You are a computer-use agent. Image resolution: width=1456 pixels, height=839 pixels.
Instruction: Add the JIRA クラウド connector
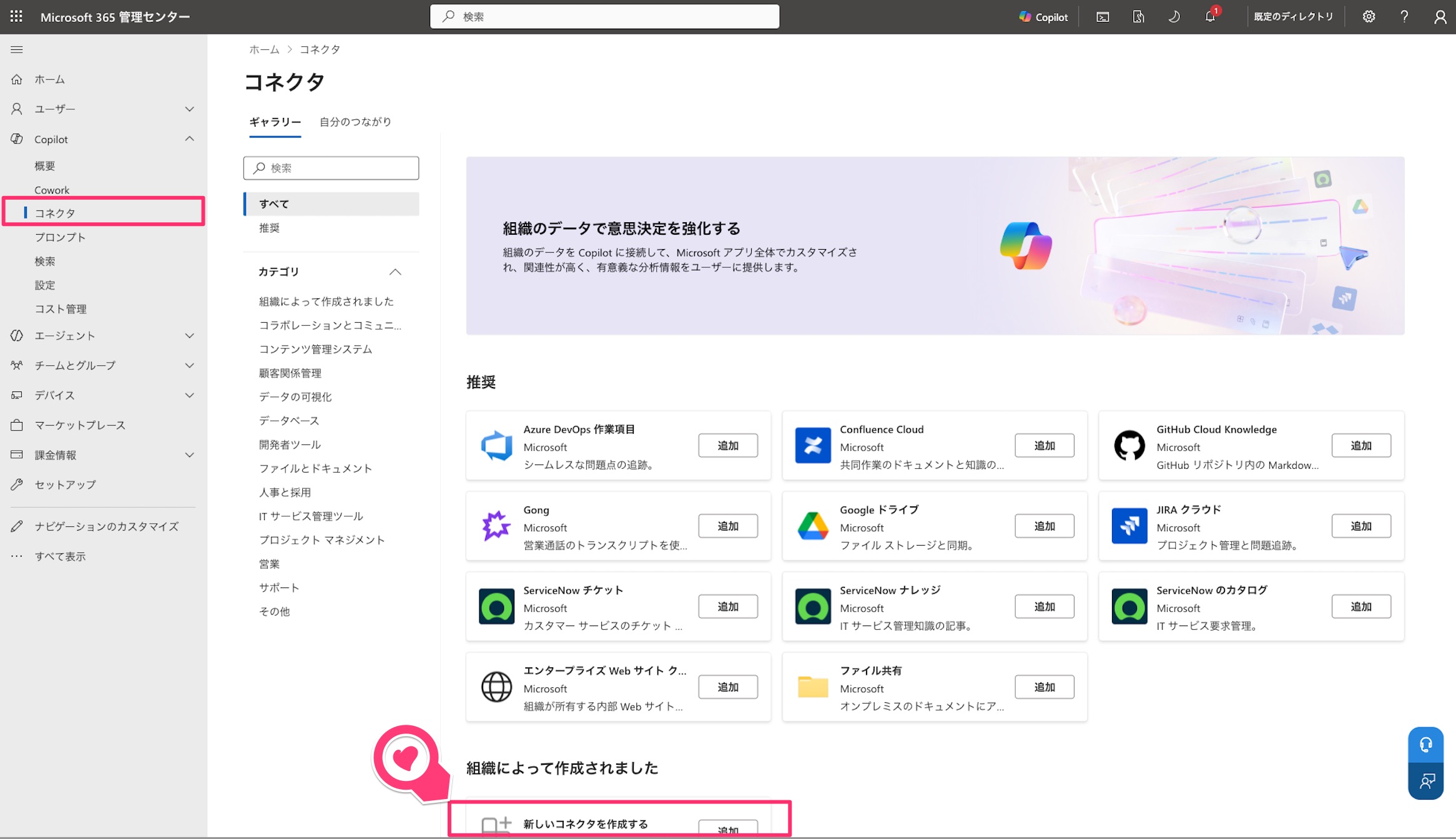1361,526
